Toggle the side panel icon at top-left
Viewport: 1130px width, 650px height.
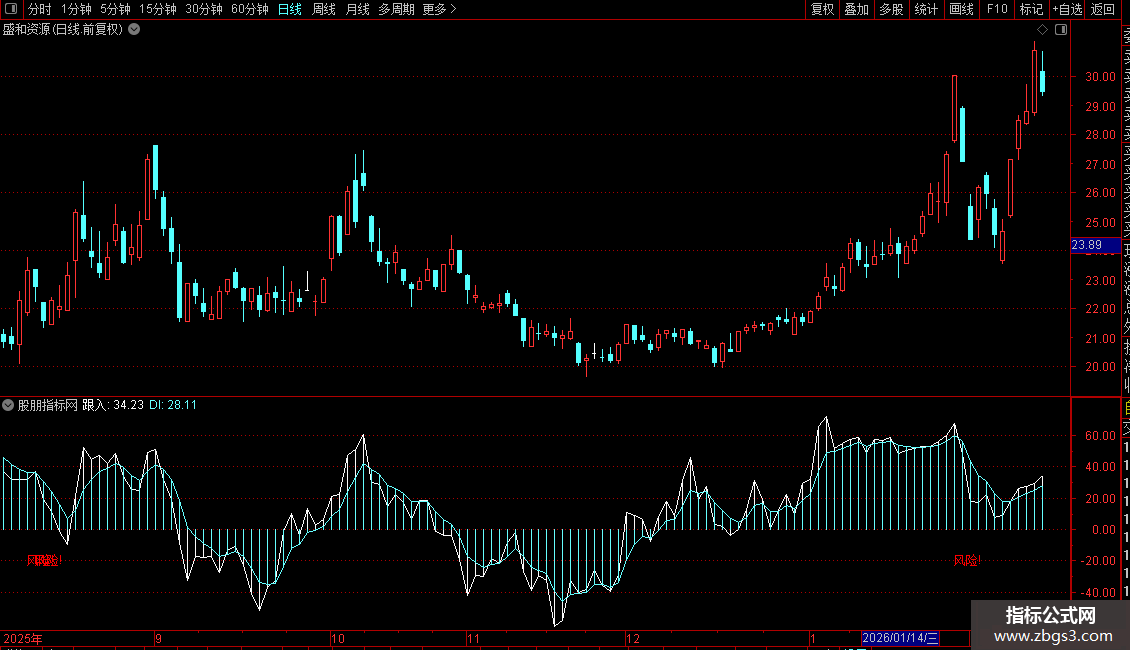tap(11, 9)
